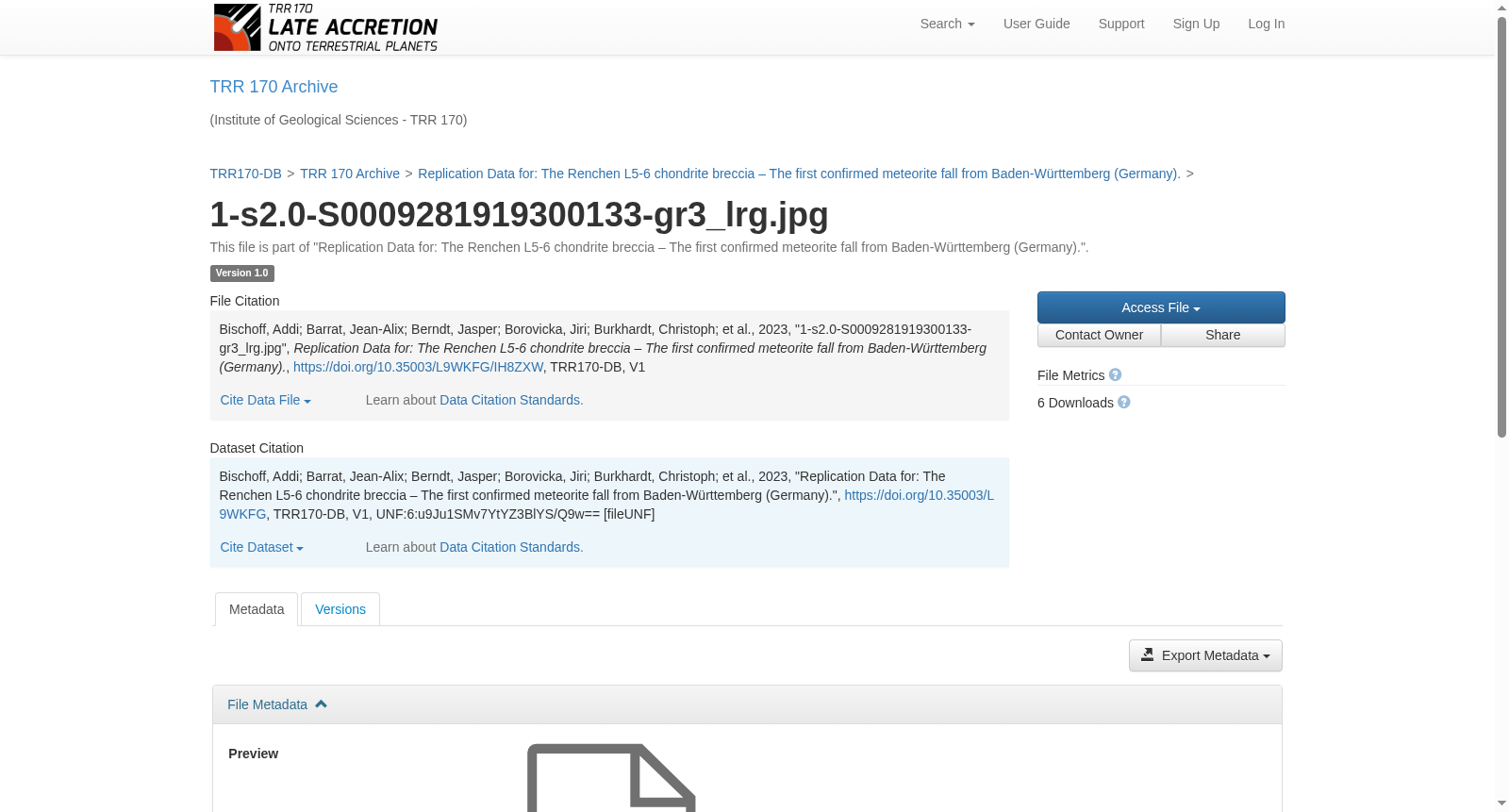Click the Contact Owner button

pos(1099,335)
